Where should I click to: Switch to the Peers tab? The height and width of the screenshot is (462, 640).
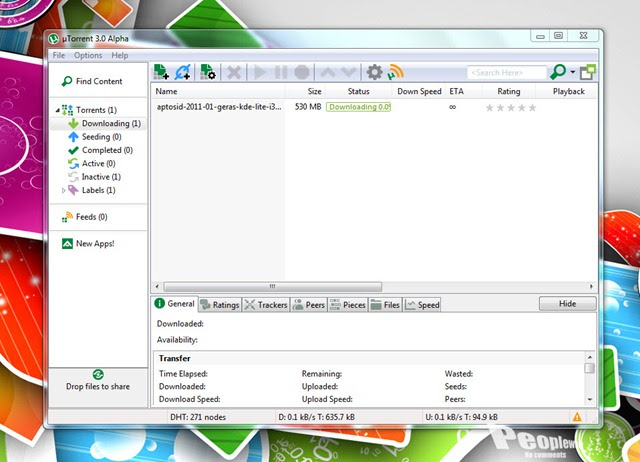pyautogui.click(x=309, y=305)
